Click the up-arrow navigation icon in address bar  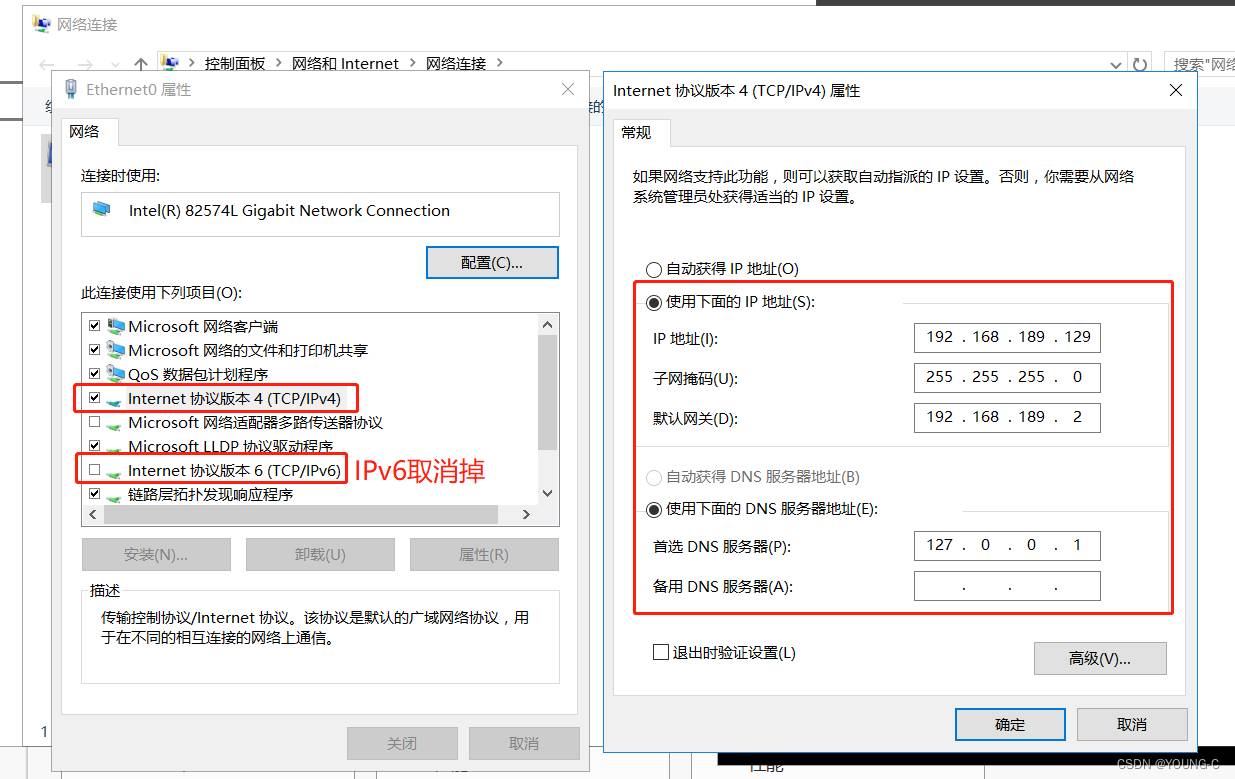coord(140,64)
